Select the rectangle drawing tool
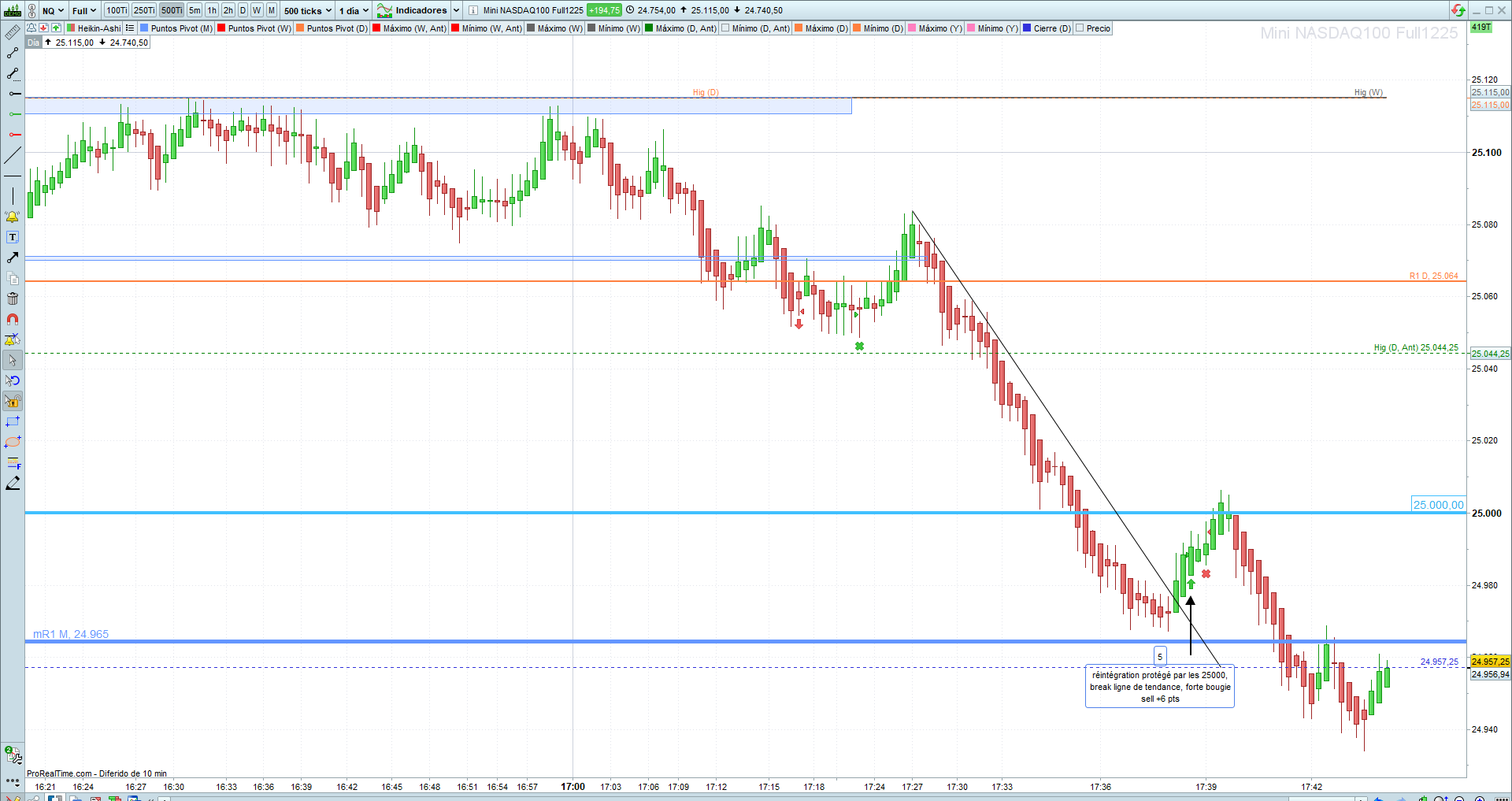Viewport: 1512px width, 801px height. (x=13, y=422)
